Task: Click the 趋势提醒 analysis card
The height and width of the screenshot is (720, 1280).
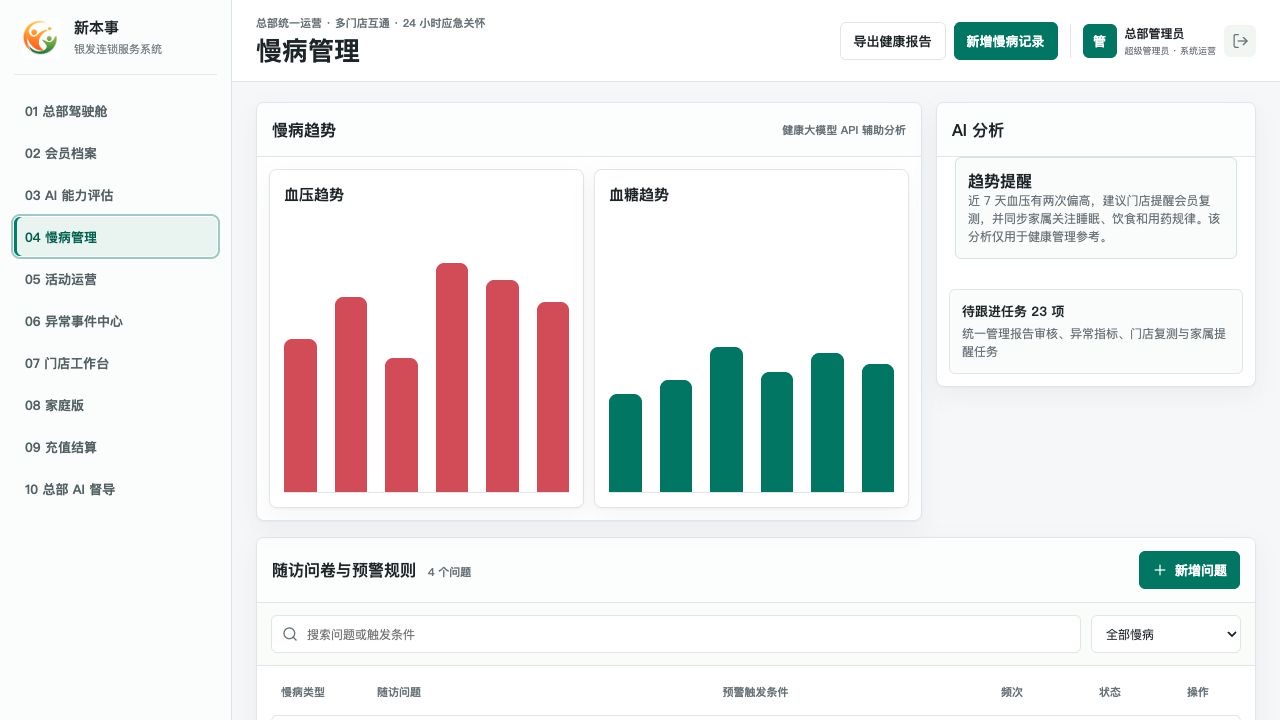Action: [1096, 208]
